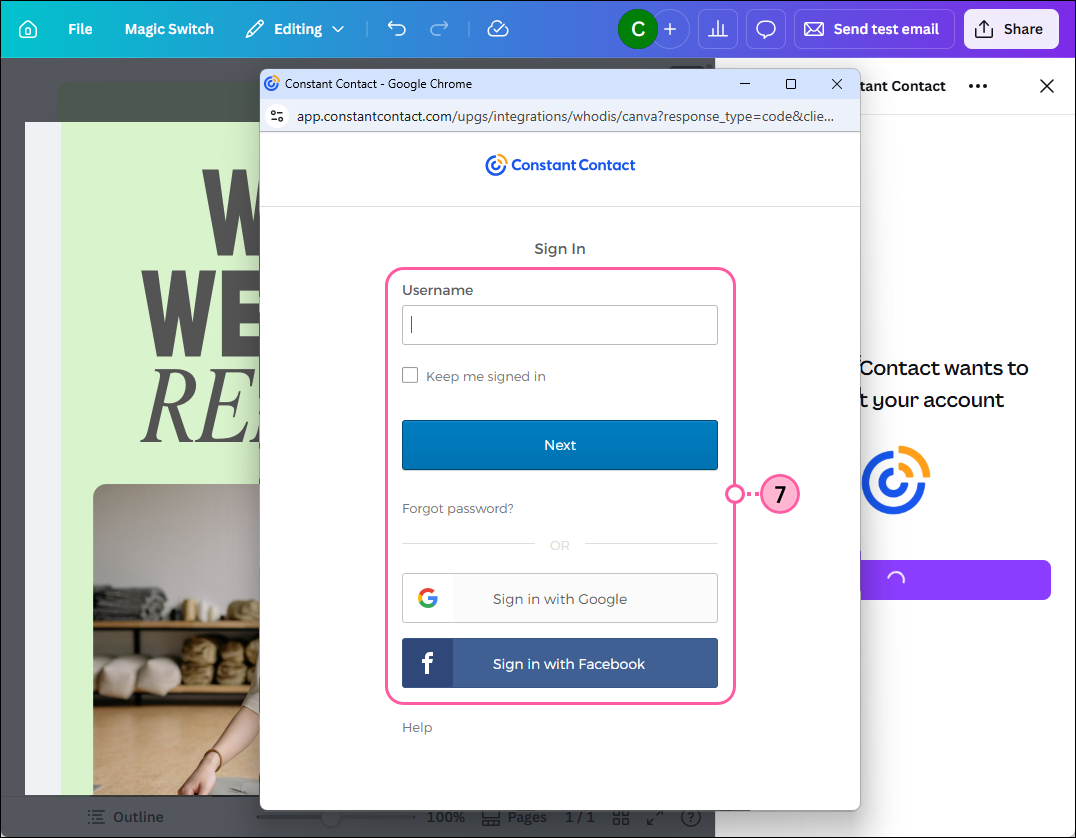Open the Outline panel in Canva
The image size is (1076, 838).
point(126,817)
